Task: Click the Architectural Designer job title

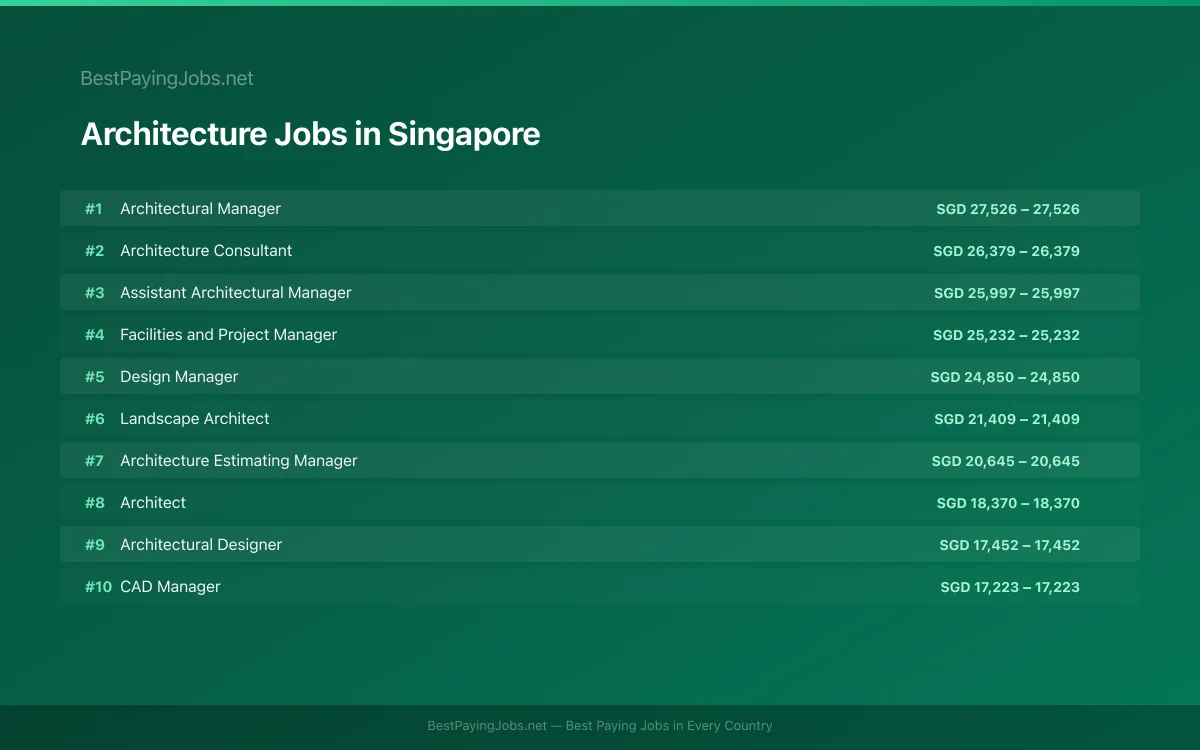Action: tap(201, 544)
